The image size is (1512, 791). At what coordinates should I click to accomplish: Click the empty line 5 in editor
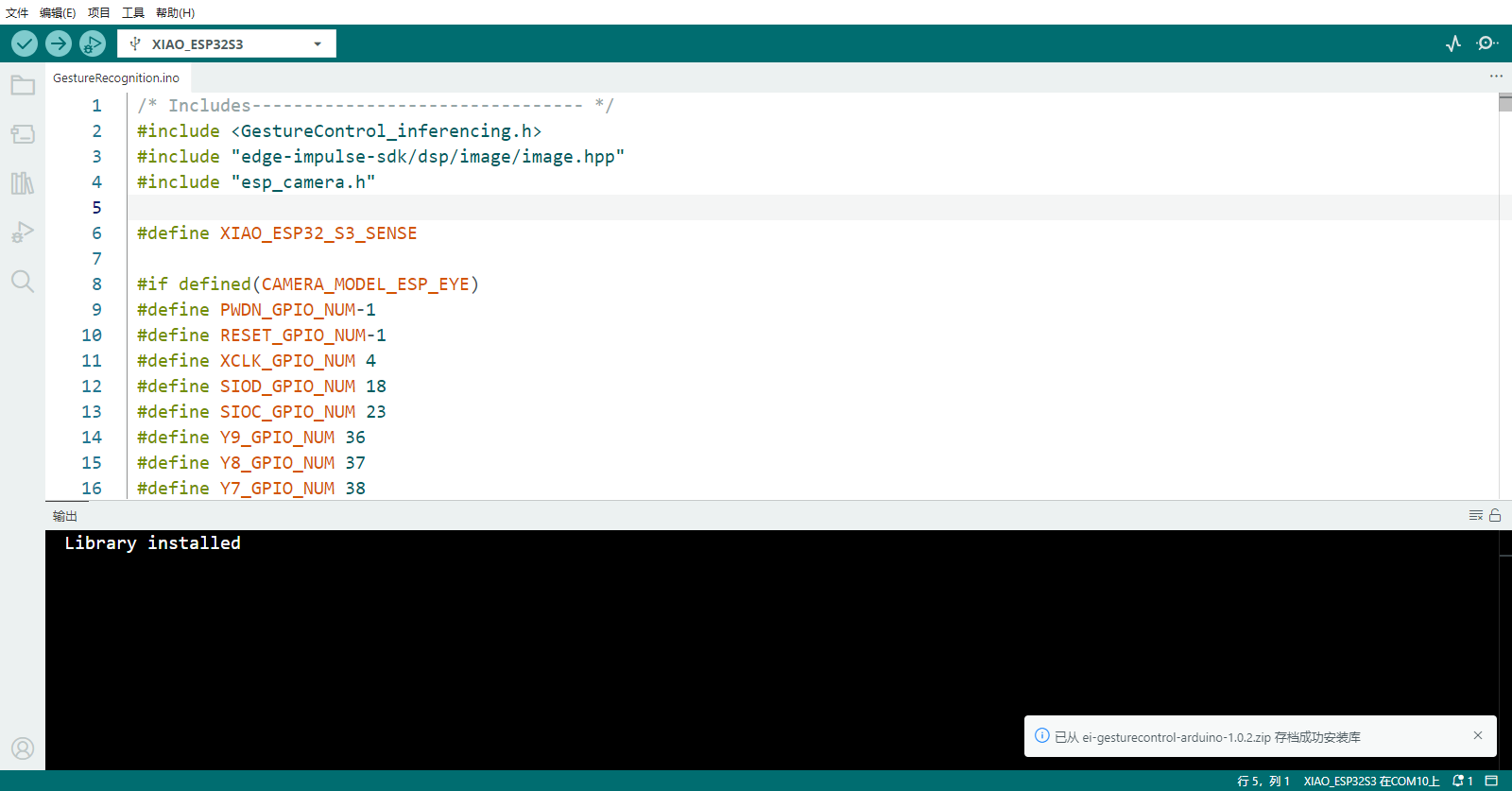(x=813, y=208)
